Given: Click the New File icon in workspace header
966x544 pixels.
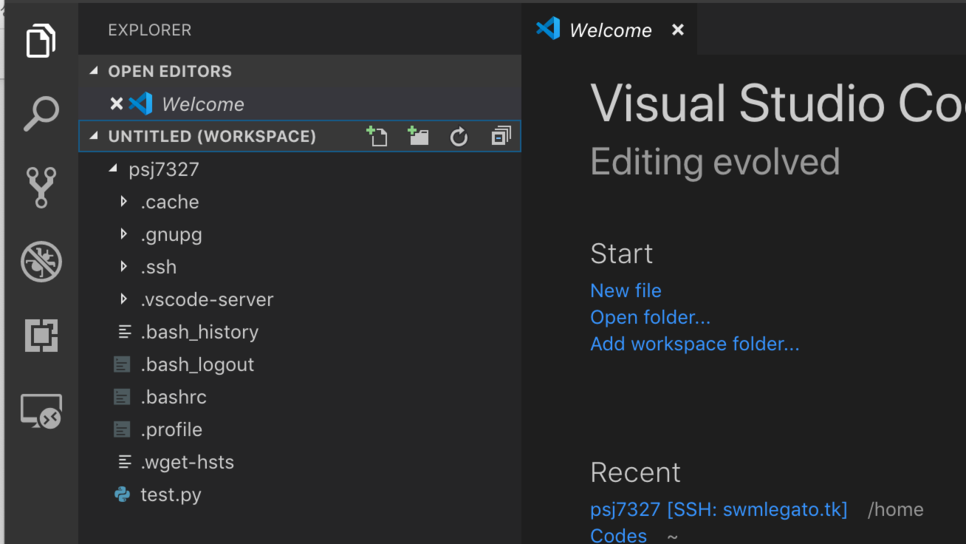Looking at the screenshot, I should click(376, 136).
